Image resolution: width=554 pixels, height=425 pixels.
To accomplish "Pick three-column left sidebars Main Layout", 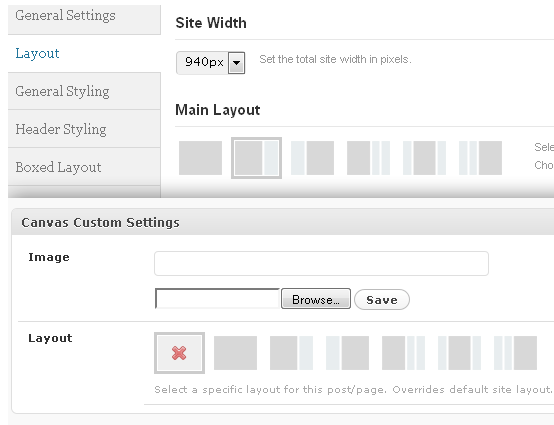I will (x=481, y=158).
